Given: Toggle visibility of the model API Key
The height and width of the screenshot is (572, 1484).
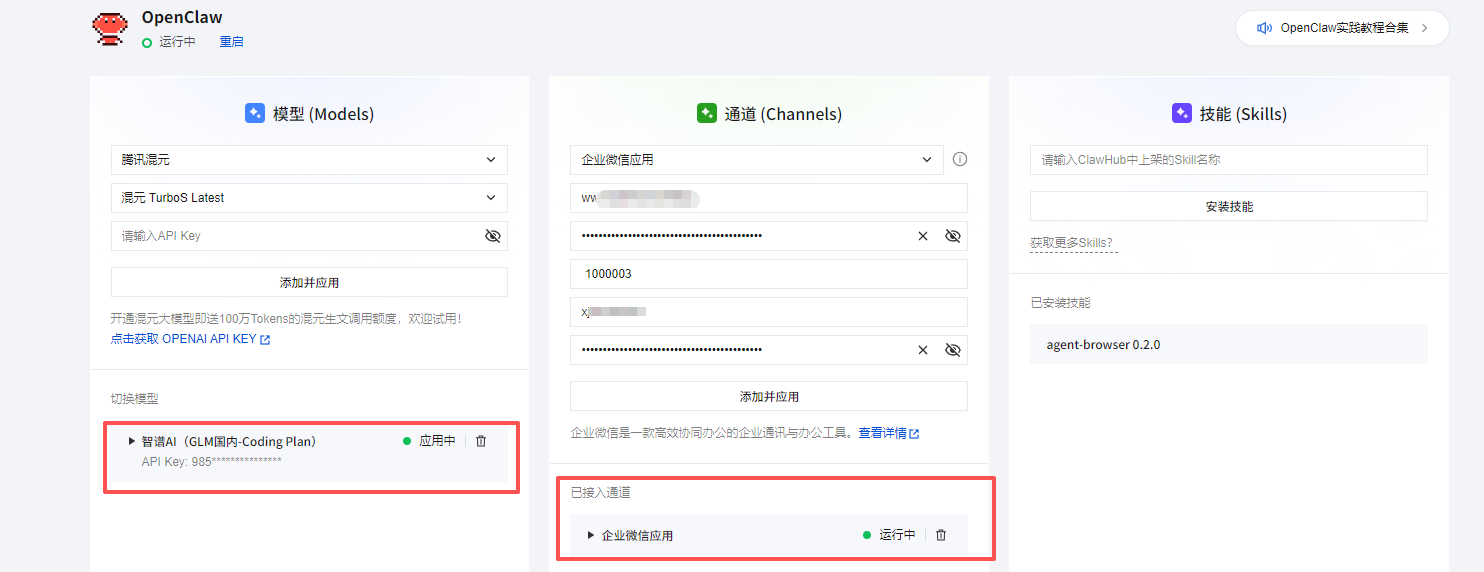Looking at the screenshot, I should (x=492, y=236).
